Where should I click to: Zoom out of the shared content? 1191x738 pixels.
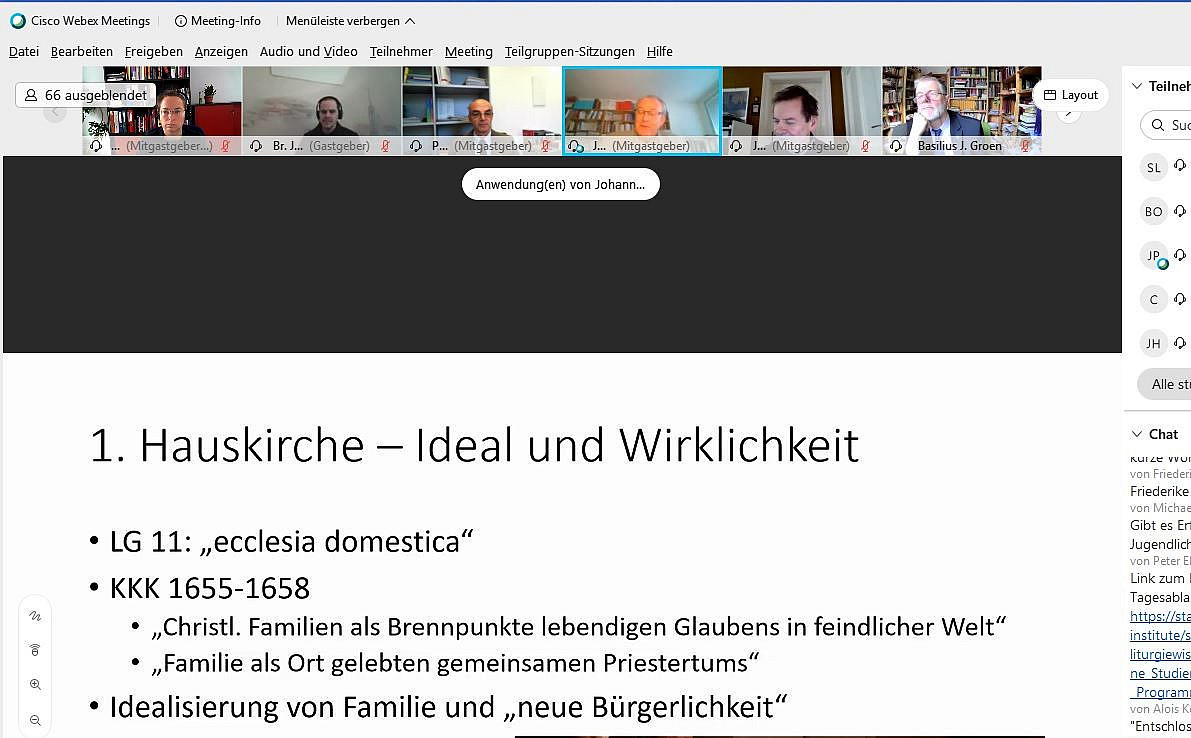35,720
